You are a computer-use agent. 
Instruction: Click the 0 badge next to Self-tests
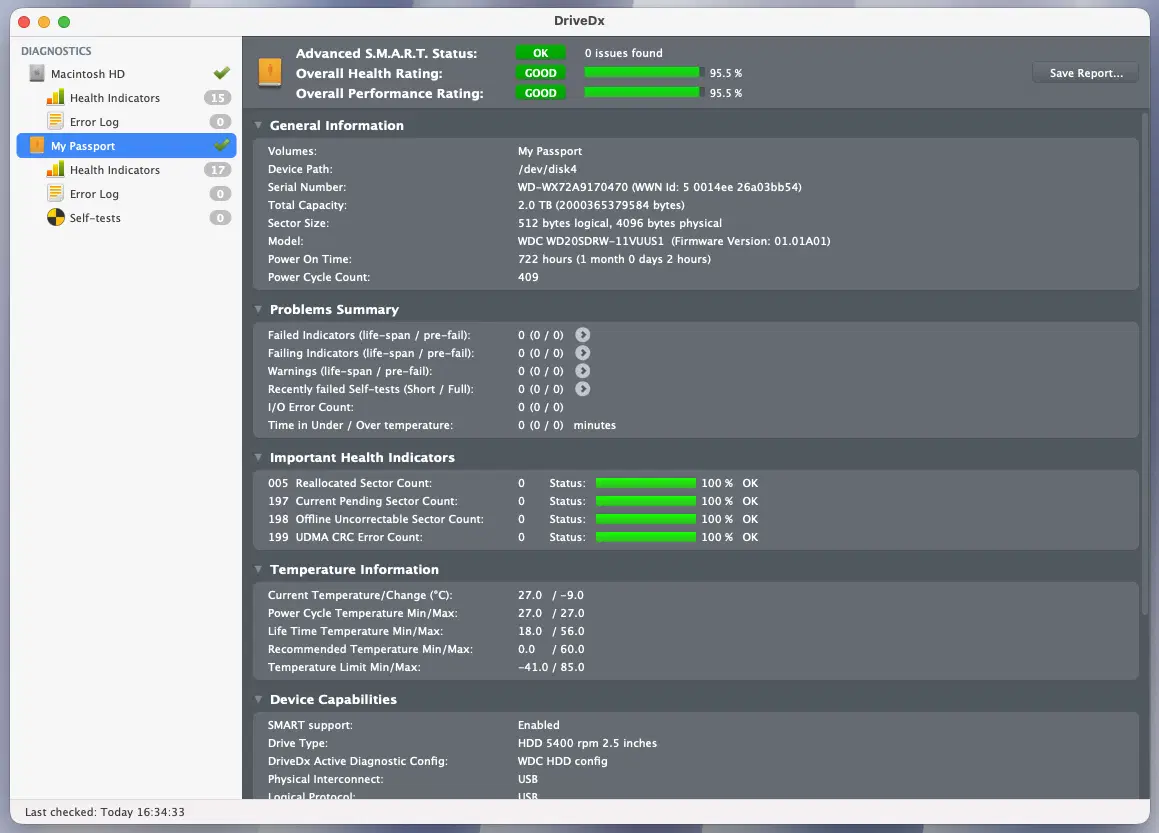(x=220, y=217)
